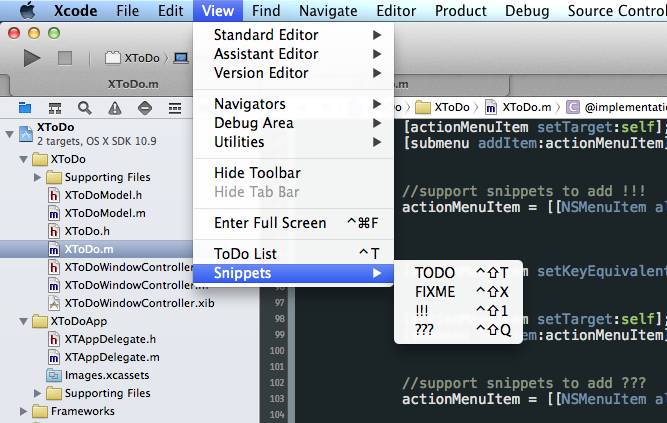Open the Find menu

coord(266,11)
